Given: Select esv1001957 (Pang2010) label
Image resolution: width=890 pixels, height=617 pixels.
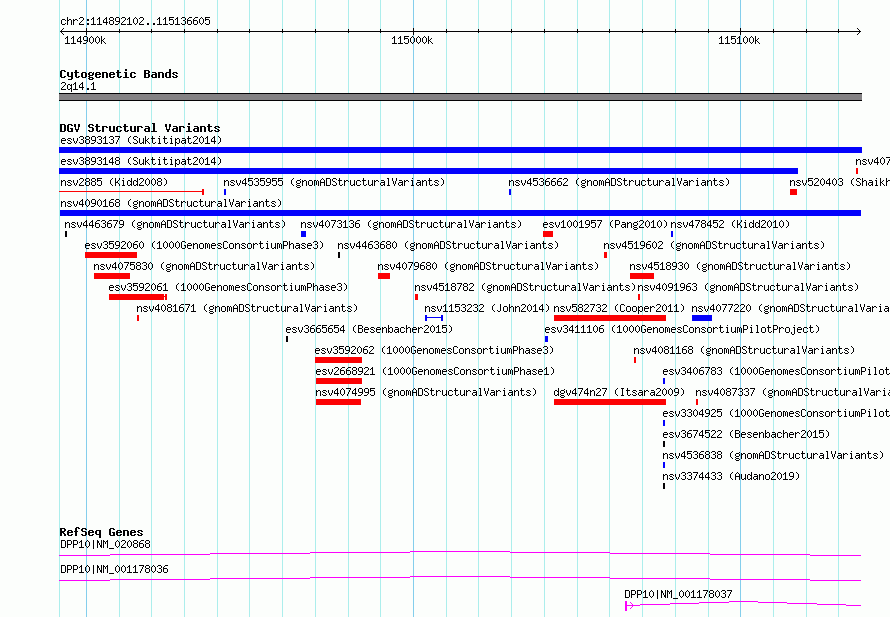Looking at the screenshot, I should point(605,224).
